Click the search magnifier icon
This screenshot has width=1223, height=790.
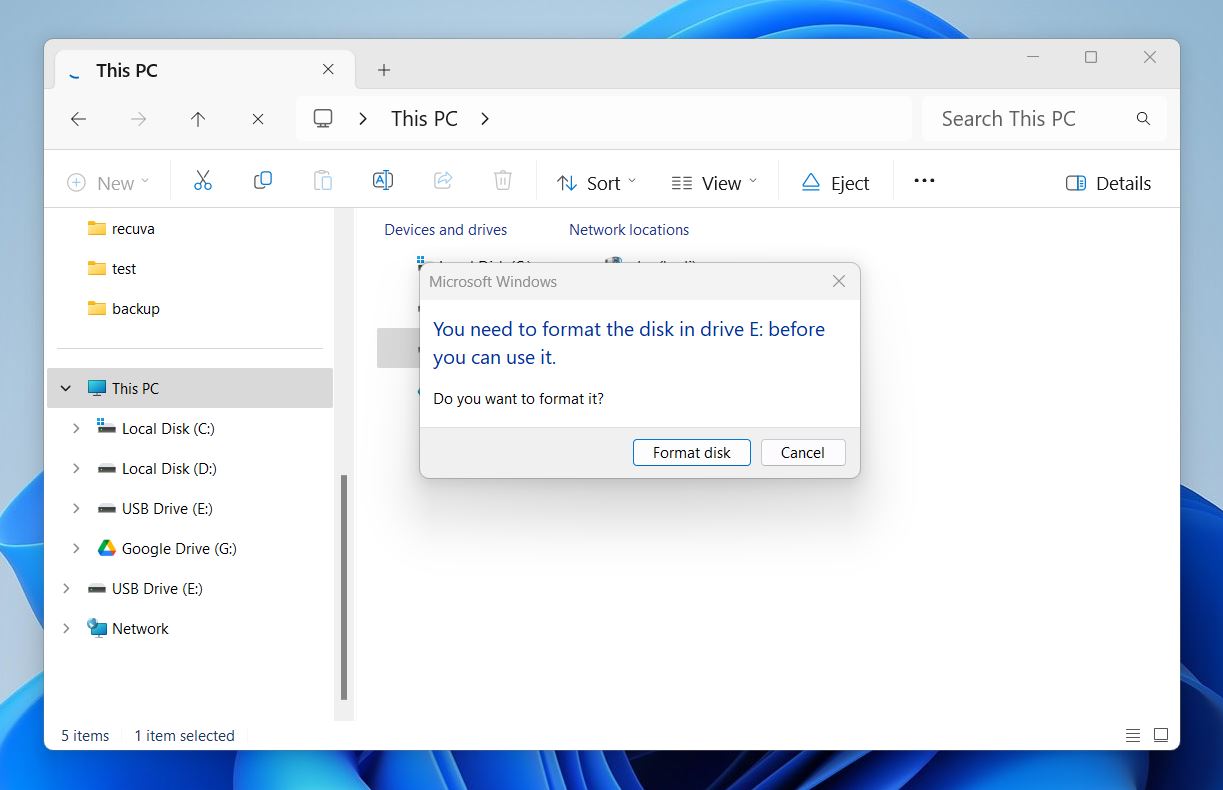tap(1143, 119)
